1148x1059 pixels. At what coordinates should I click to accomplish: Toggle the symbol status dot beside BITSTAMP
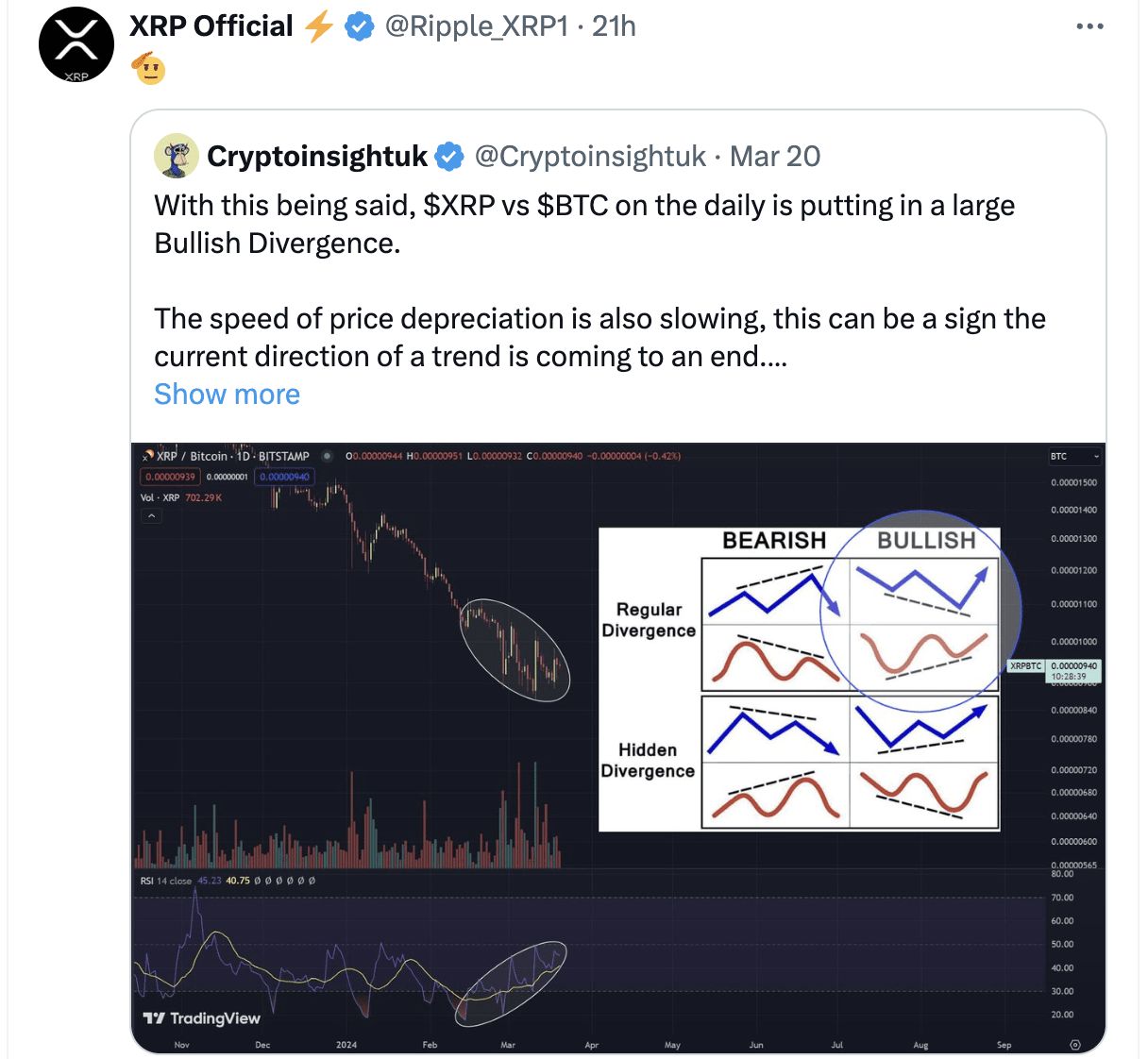pos(327,456)
